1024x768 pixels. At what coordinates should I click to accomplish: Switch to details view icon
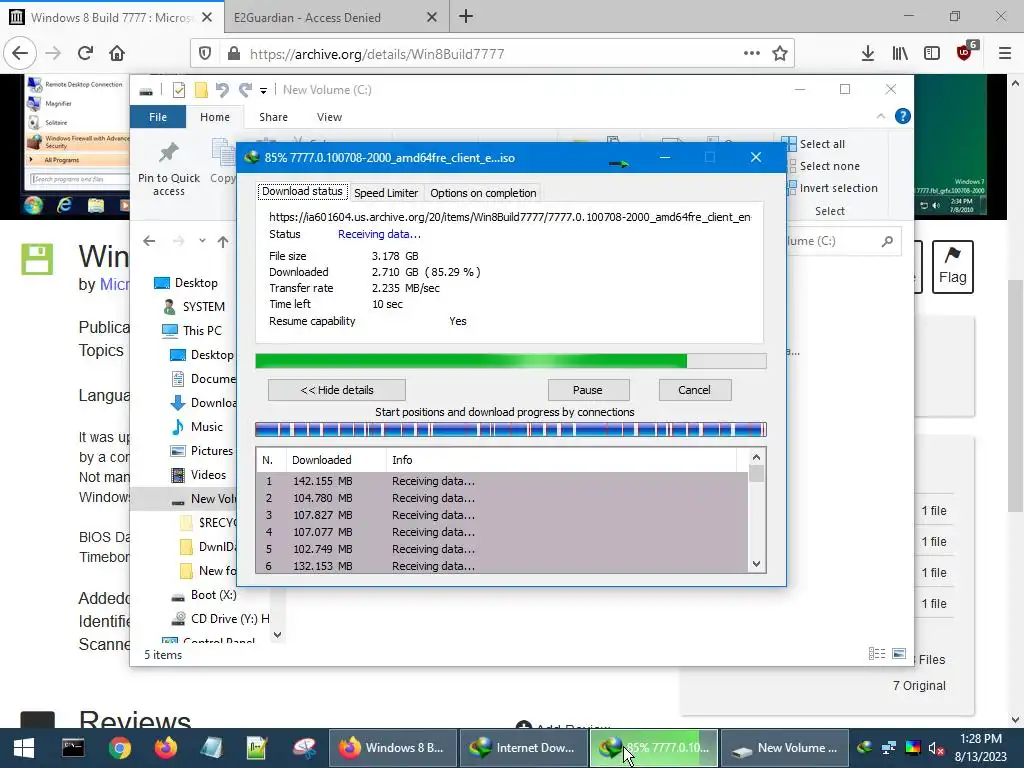pos(876,654)
